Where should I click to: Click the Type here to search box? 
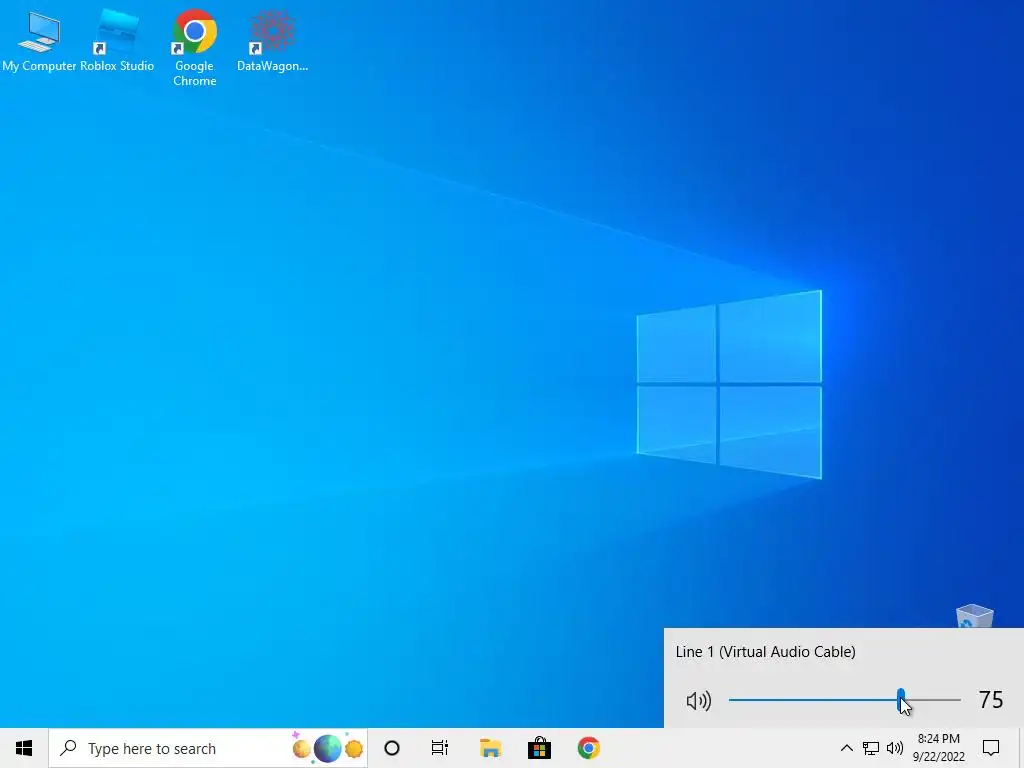click(208, 748)
